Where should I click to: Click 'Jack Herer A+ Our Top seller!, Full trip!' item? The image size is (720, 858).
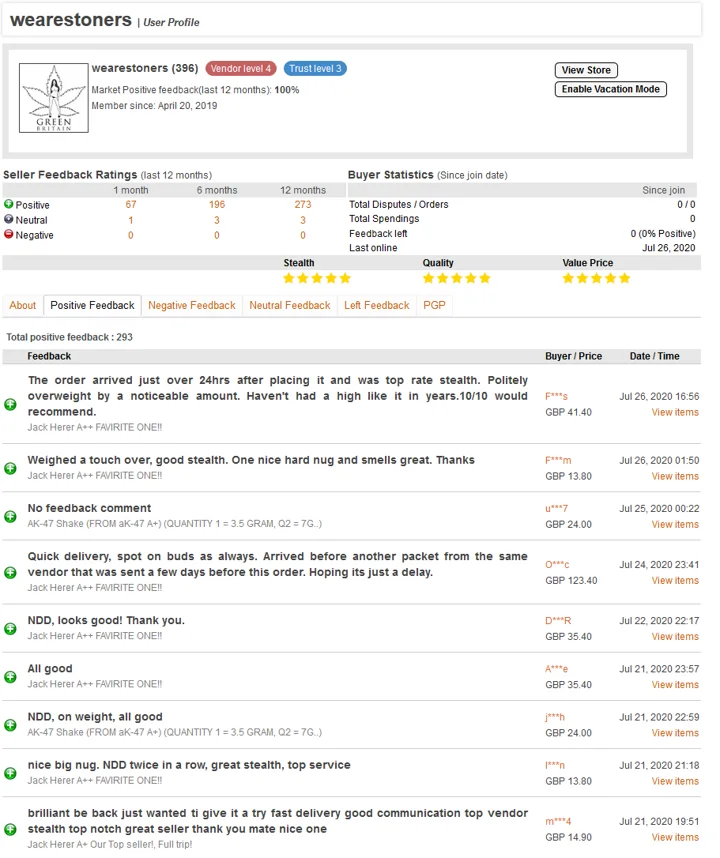pyautogui.click(x=110, y=844)
